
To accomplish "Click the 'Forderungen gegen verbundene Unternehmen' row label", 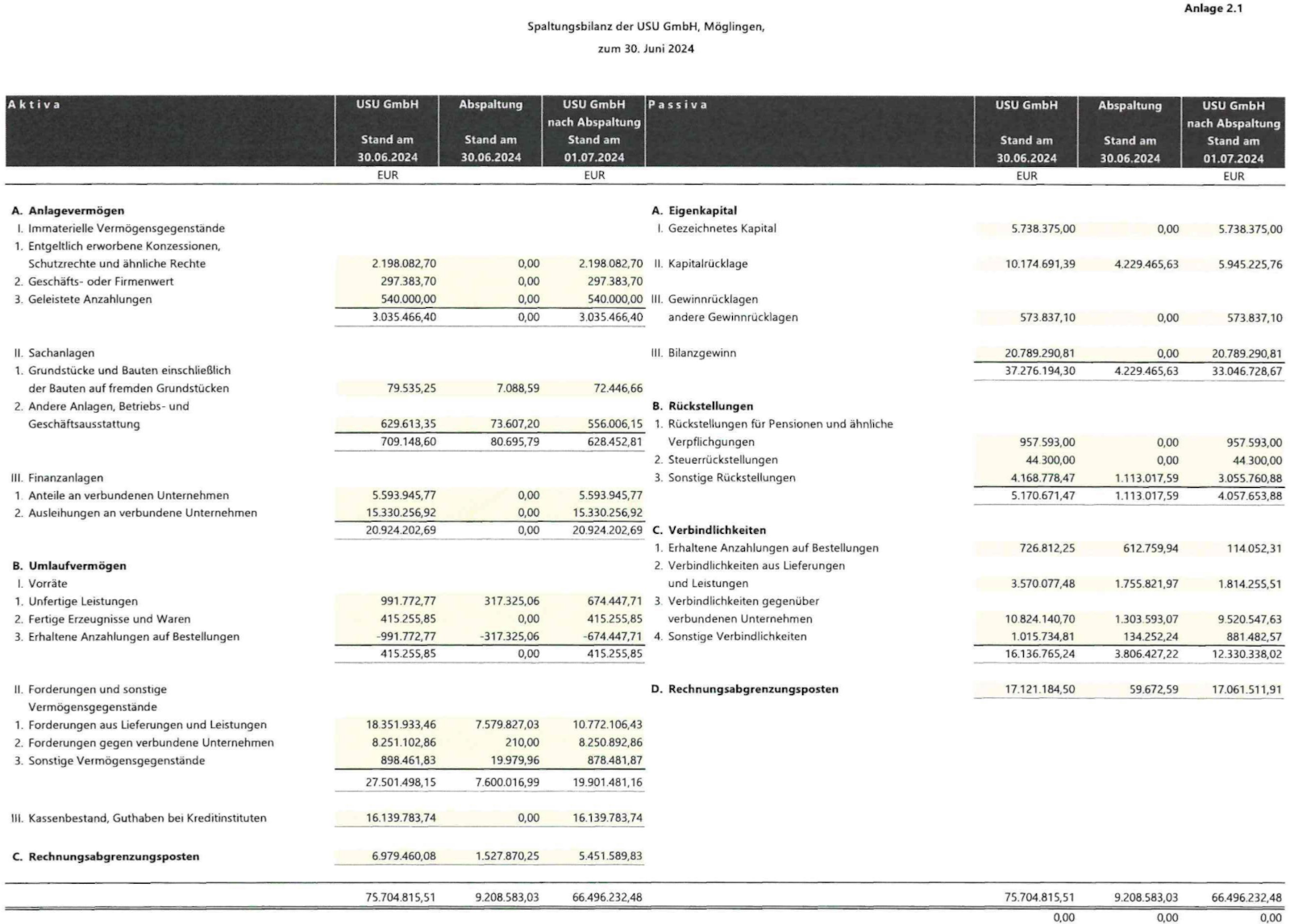I will (x=151, y=743).
